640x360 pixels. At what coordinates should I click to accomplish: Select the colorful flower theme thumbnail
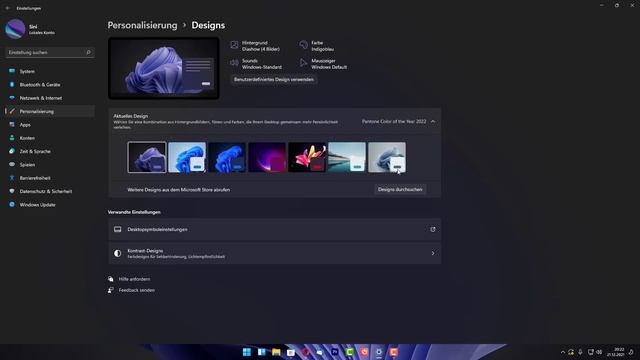pyautogui.click(x=307, y=157)
